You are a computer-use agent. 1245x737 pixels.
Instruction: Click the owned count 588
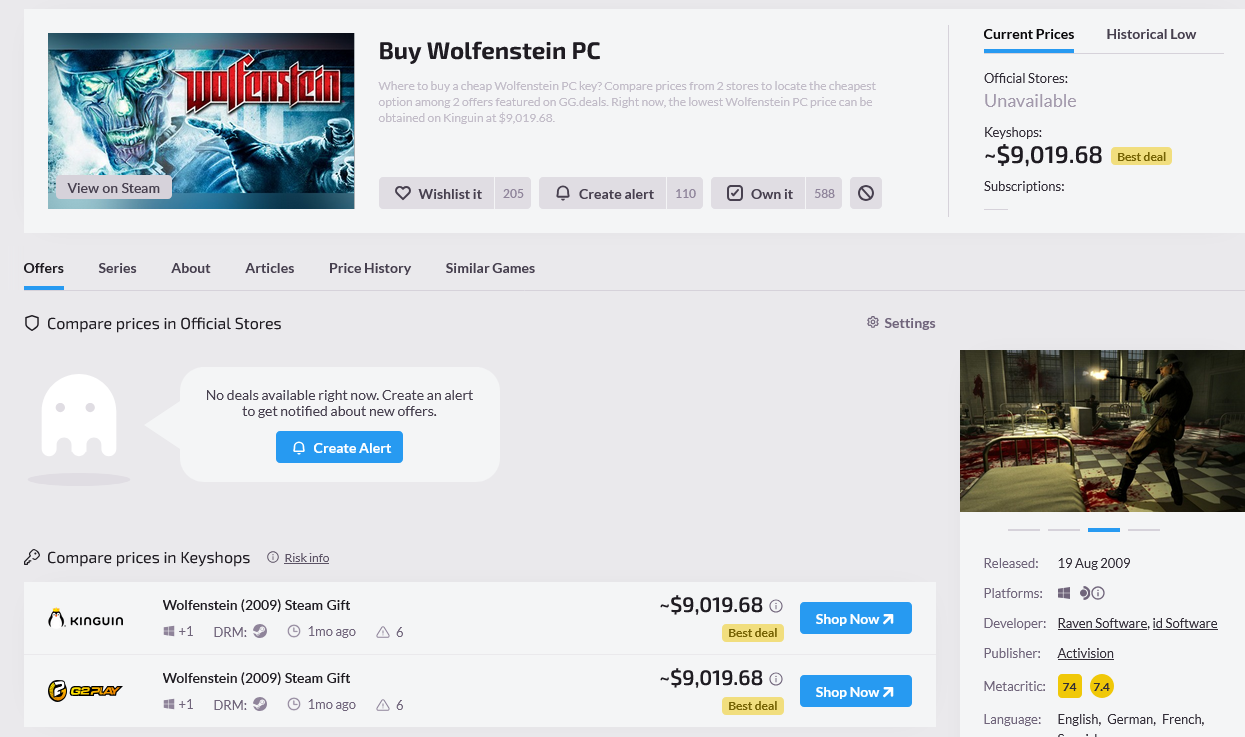pos(824,193)
